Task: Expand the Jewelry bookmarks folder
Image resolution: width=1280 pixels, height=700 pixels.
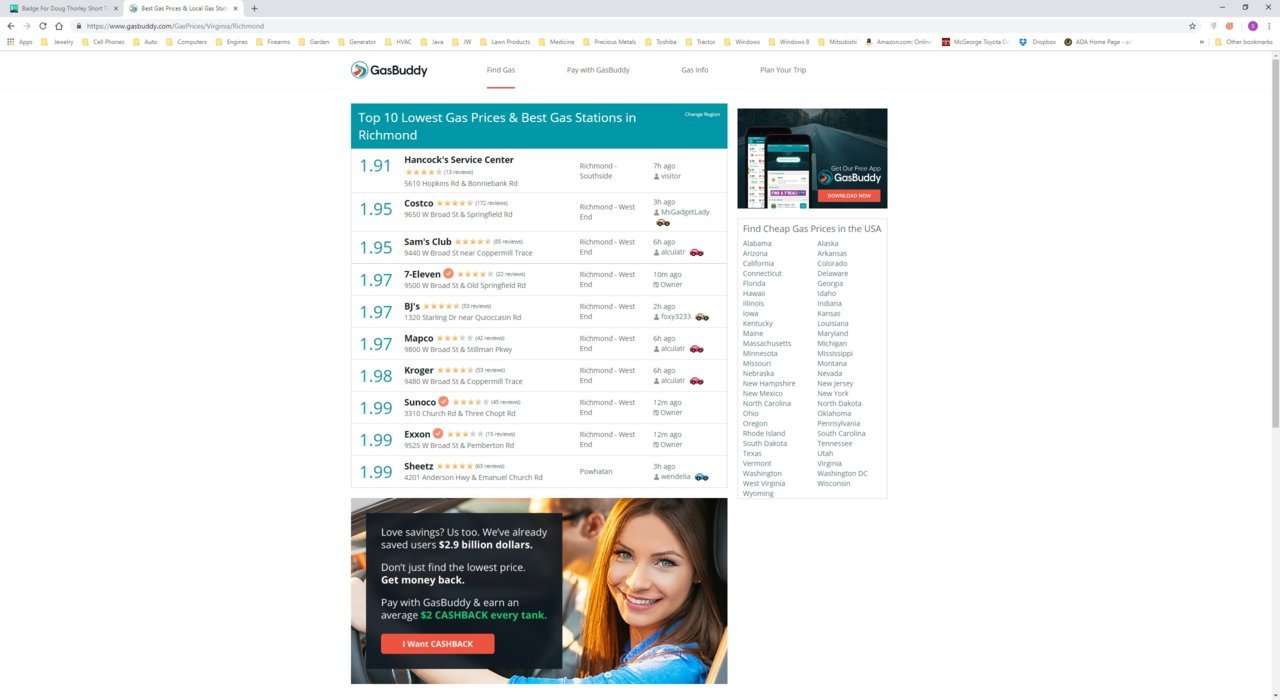Action: [57, 42]
